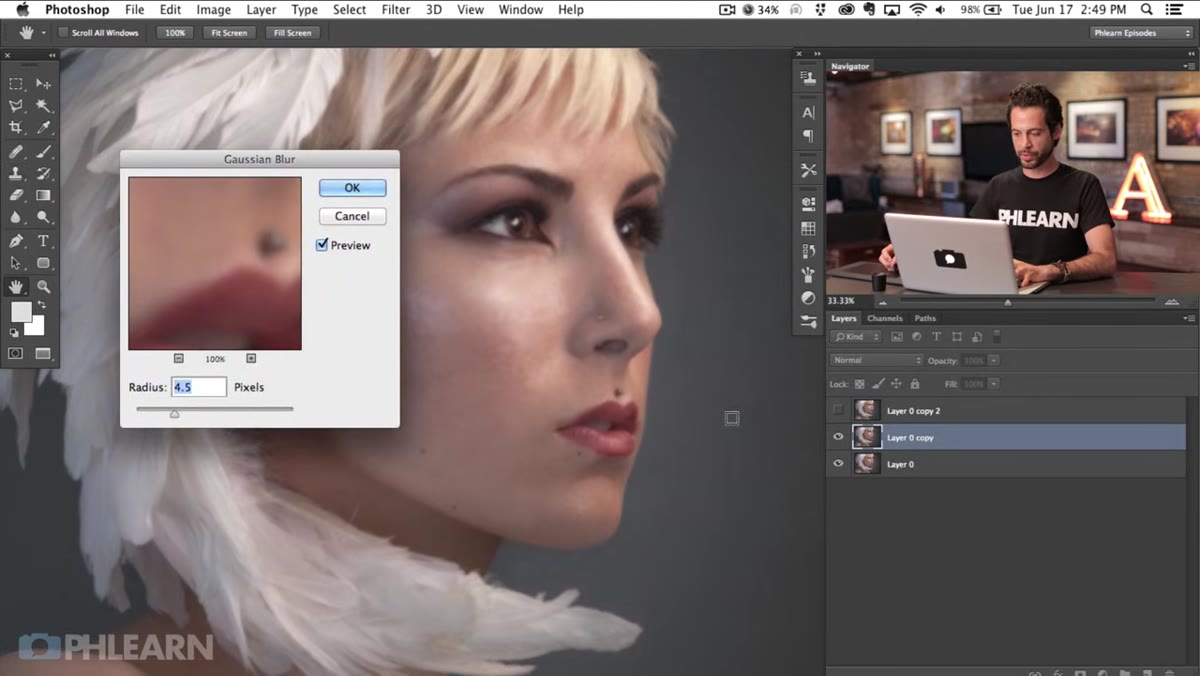This screenshot has width=1200, height=676.
Task: Open the Paragraph panel icon
Action: (808, 136)
